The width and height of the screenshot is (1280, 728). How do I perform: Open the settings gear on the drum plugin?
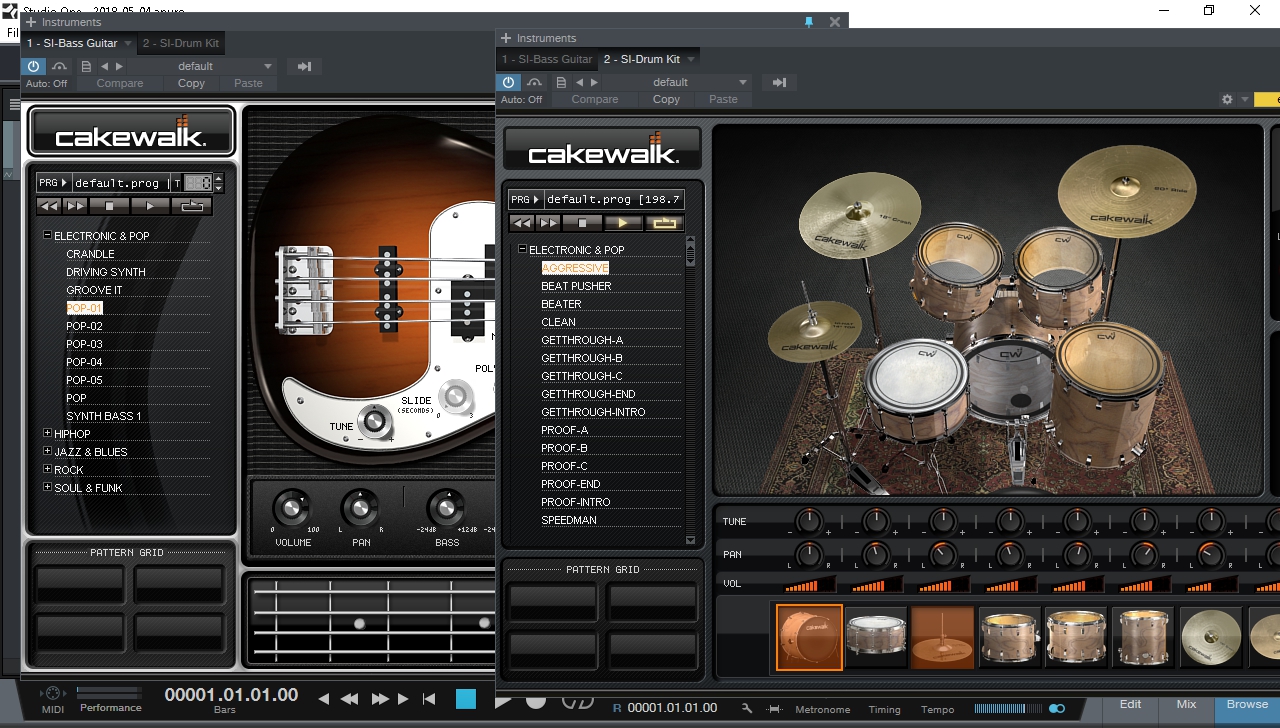tap(1227, 99)
